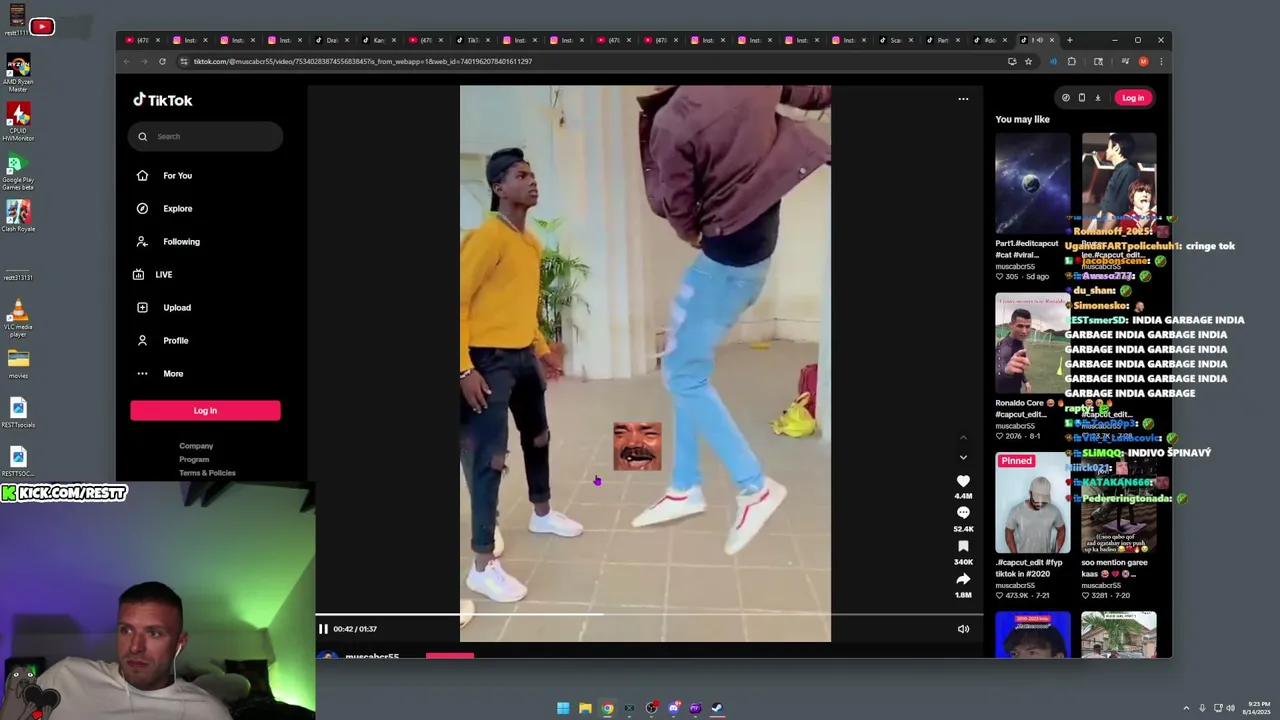
Task: Share the video with the arrow icon
Action: coord(963,579)
